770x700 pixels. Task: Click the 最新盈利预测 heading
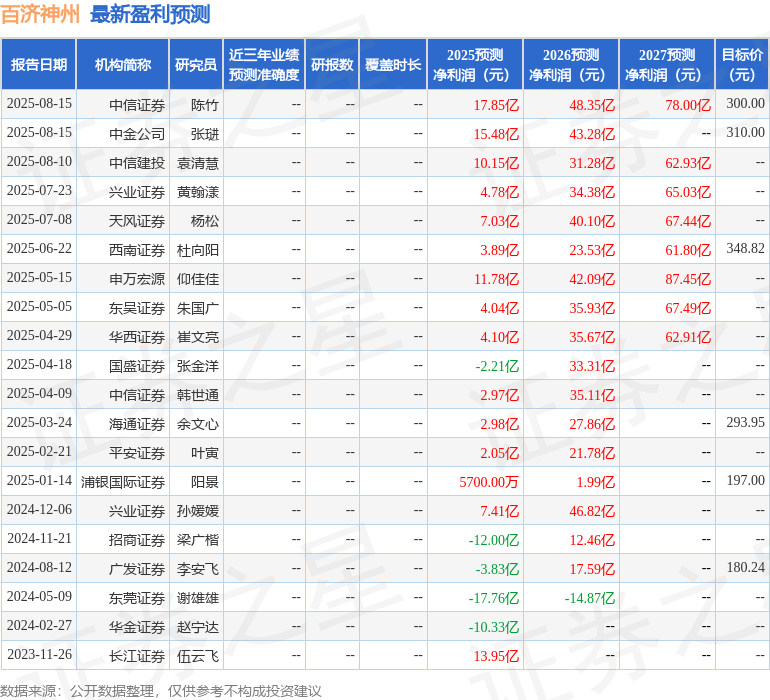coord(150,15)
